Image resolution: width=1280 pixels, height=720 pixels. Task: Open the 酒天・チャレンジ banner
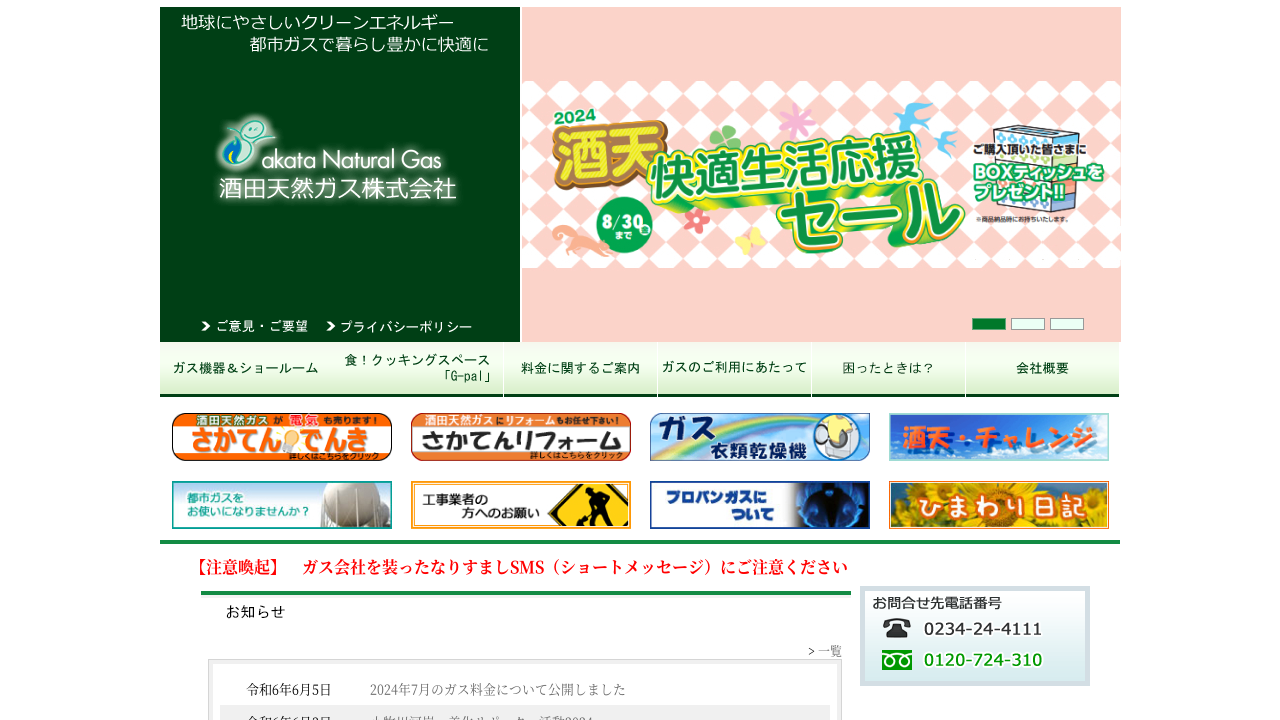click(x=999, y=437)
